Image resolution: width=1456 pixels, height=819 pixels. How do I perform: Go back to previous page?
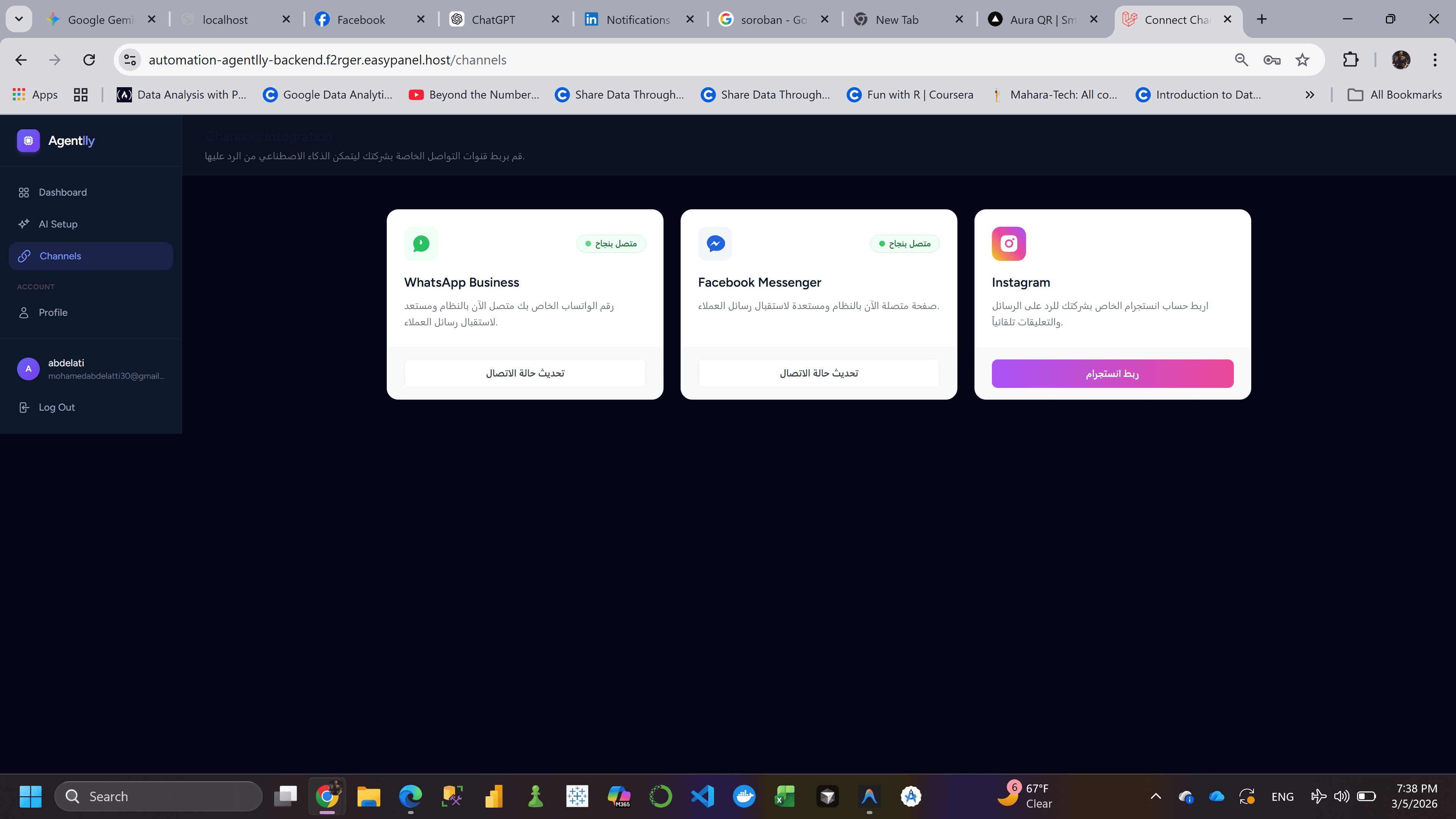tap(21, 60)
